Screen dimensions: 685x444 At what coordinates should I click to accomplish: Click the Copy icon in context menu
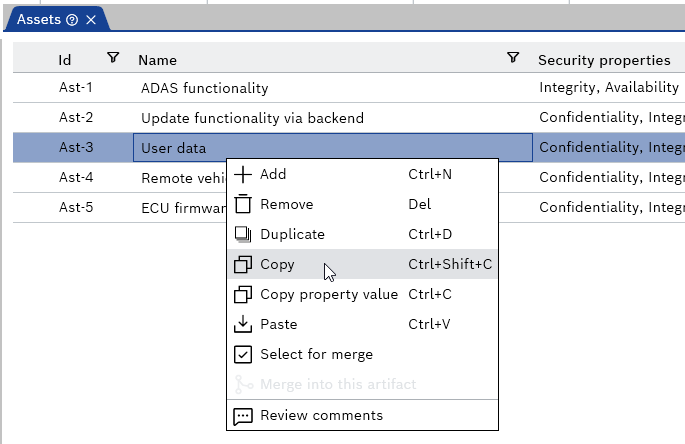point(243,265)
